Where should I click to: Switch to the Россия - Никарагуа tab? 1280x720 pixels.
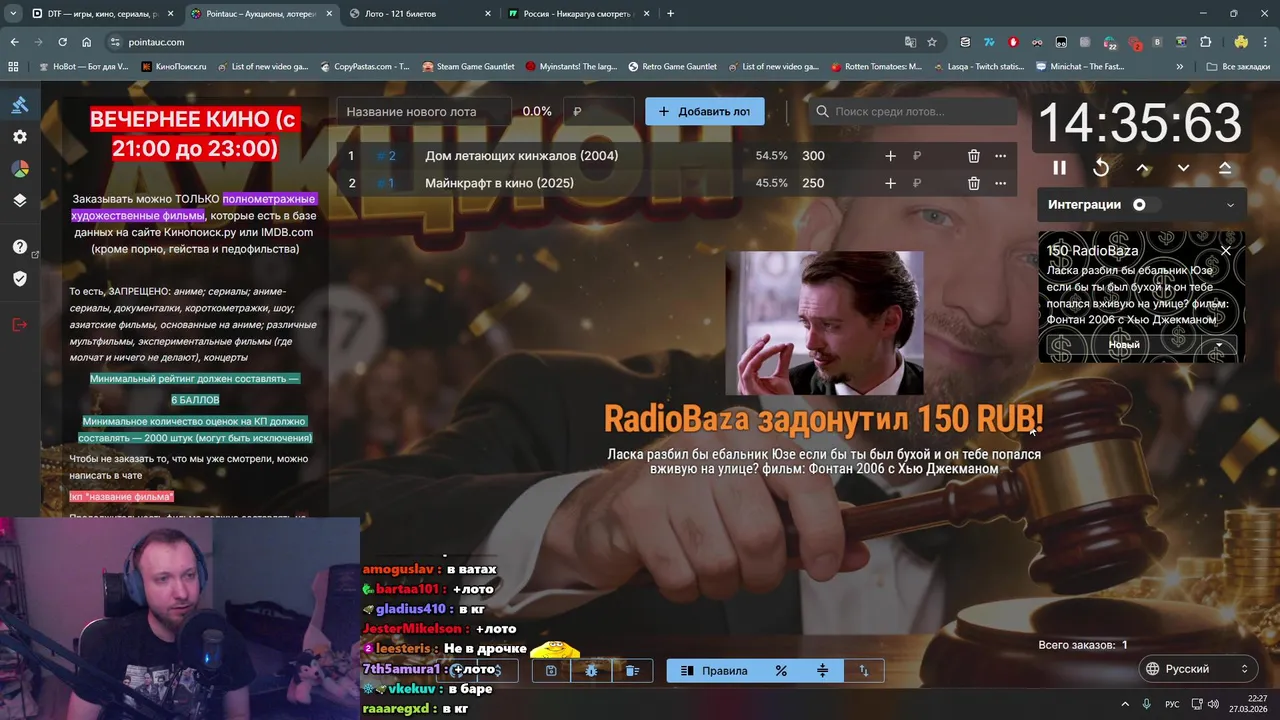point(578,13)
